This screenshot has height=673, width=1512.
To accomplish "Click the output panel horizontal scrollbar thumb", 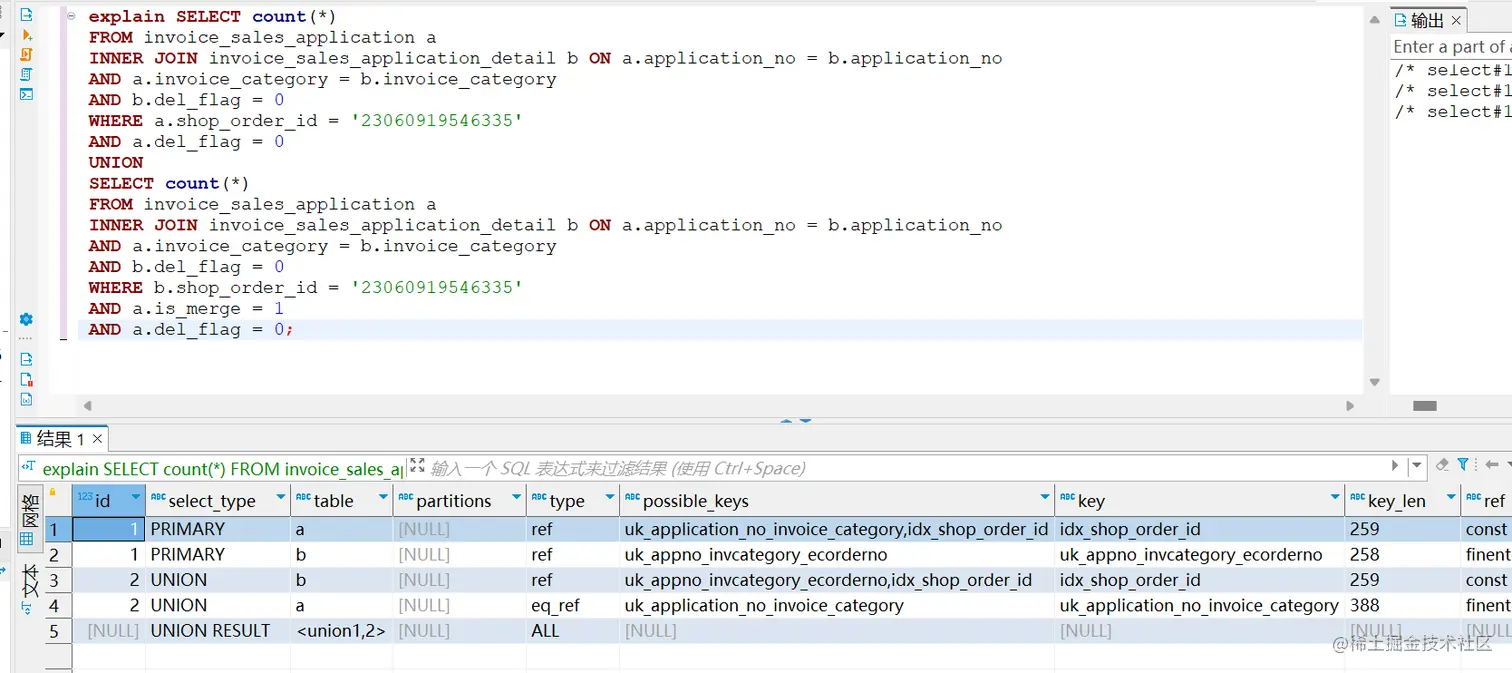I will 1425,406.
